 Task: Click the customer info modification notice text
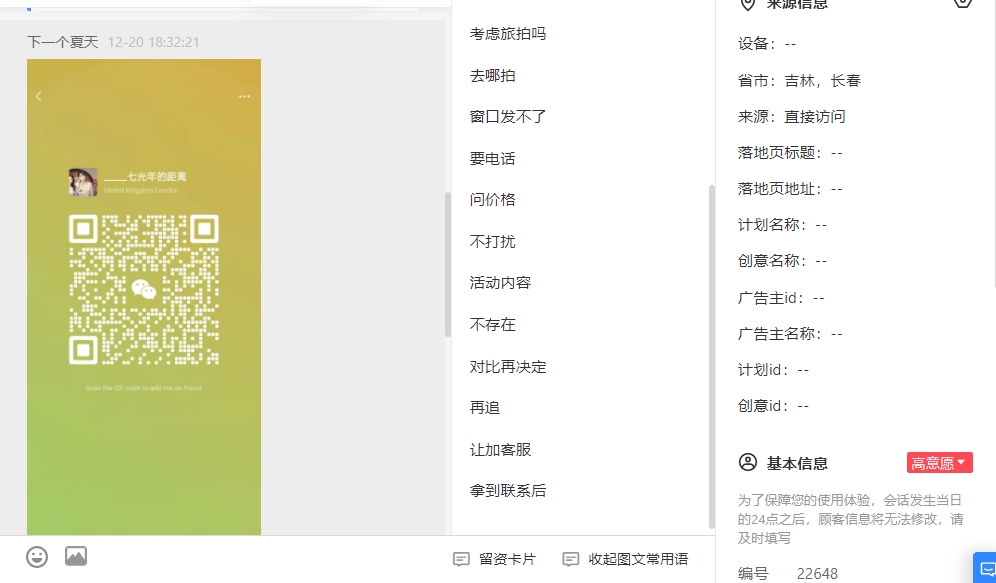pyautogui.click(x=851, y=519)
